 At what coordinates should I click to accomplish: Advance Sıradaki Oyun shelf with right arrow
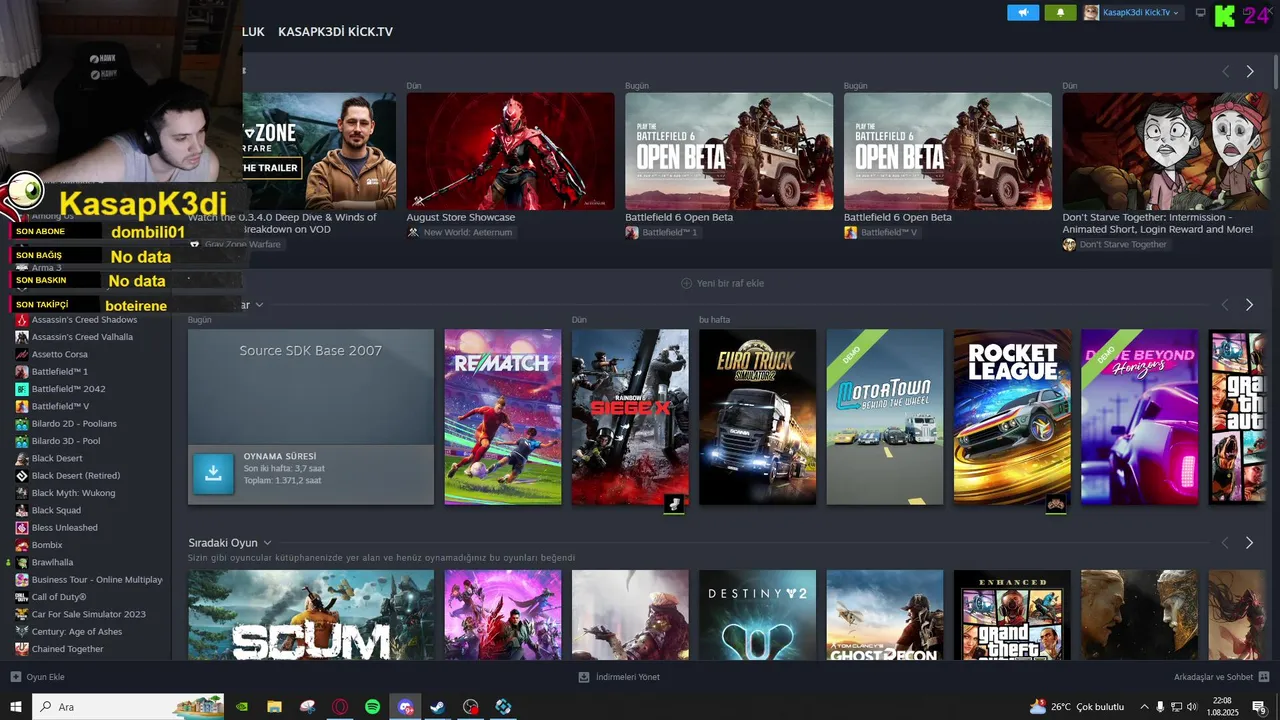point(1250,543)
